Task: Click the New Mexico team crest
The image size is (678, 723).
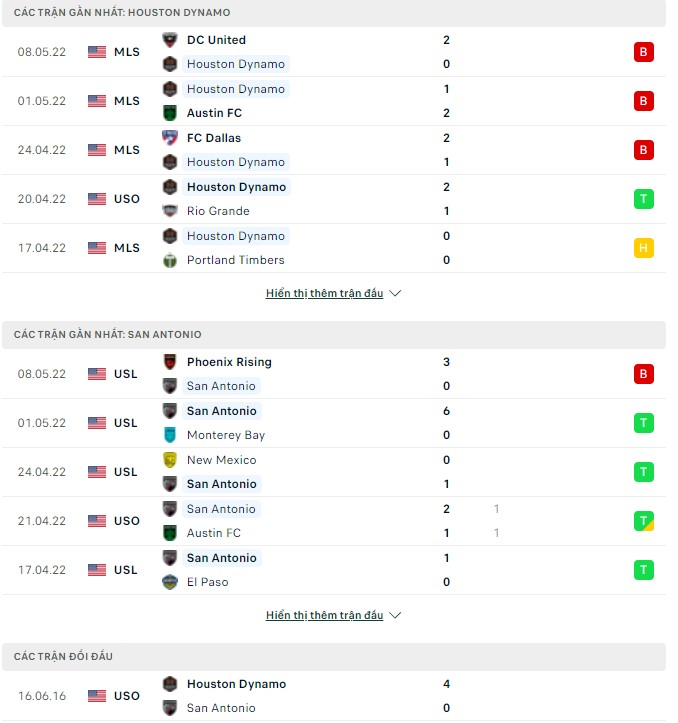Action: (x=170, y=460)
